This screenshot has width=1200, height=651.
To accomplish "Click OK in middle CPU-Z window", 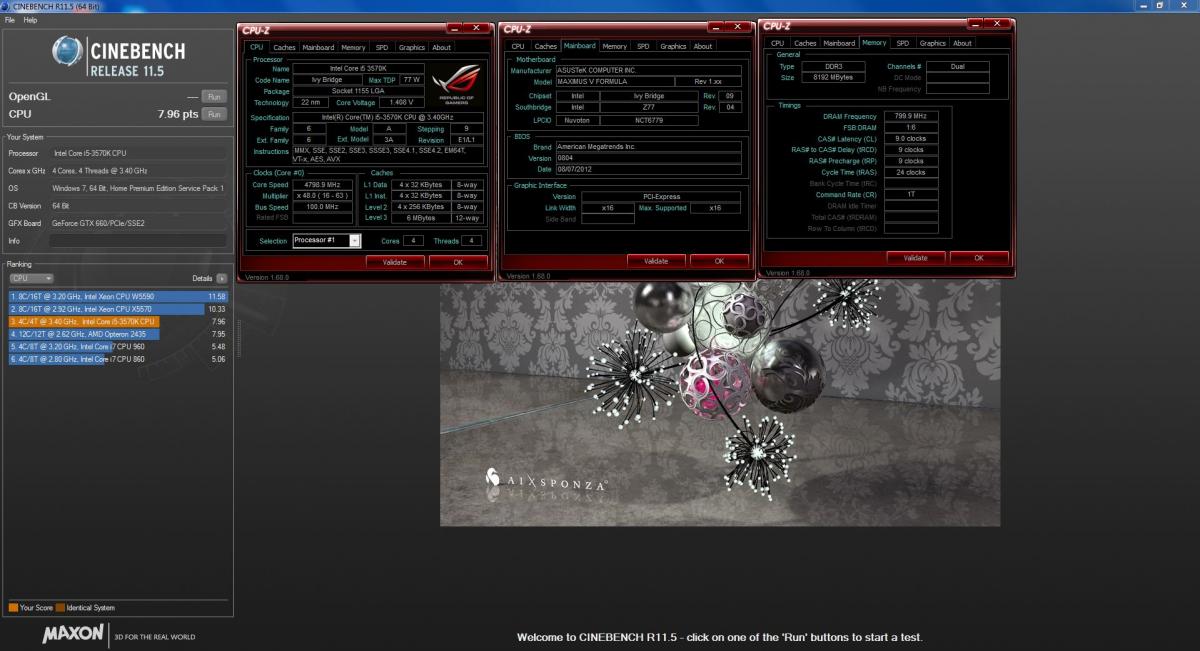I will (x=719, y=260).
